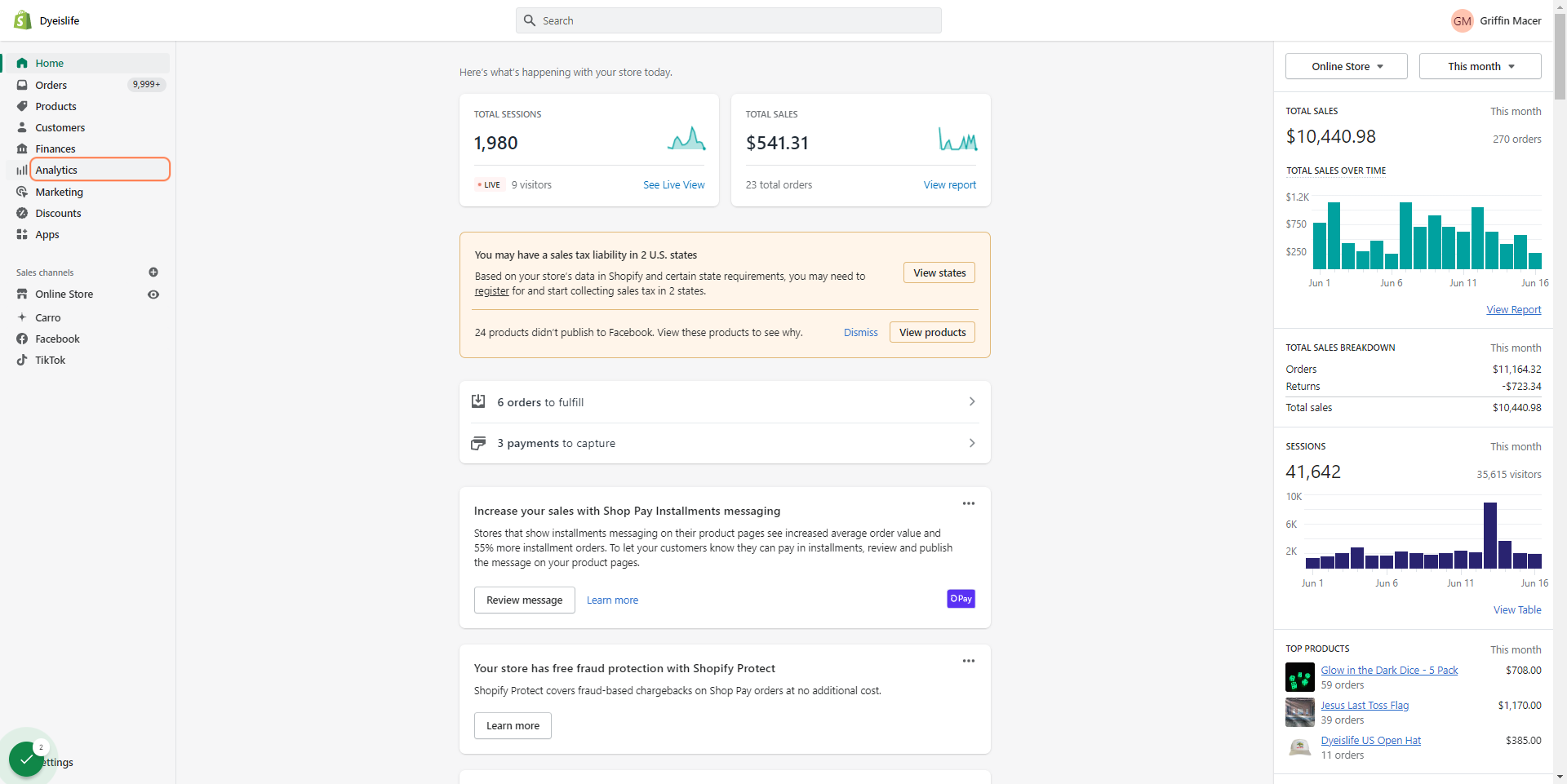Viewport: 1567px width, 784px height.
Task: Open the Online Store channel dropdown
Action: click(1347, 66)
